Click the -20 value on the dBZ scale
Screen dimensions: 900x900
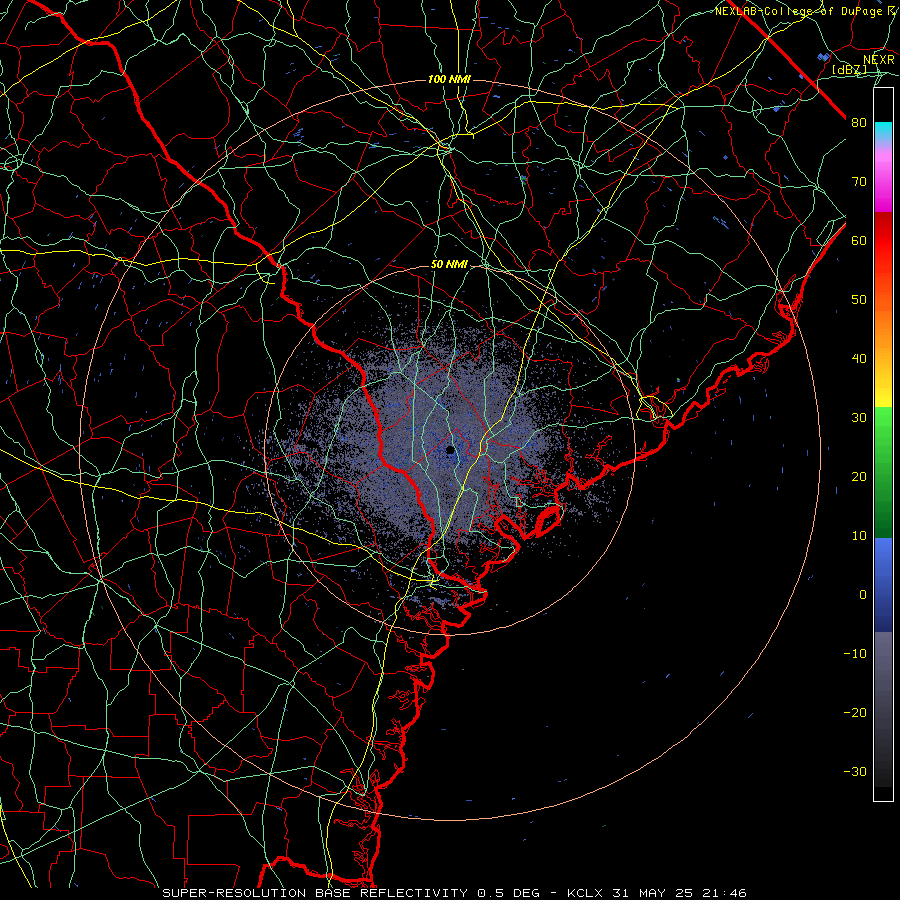click(x=855, y=713)
